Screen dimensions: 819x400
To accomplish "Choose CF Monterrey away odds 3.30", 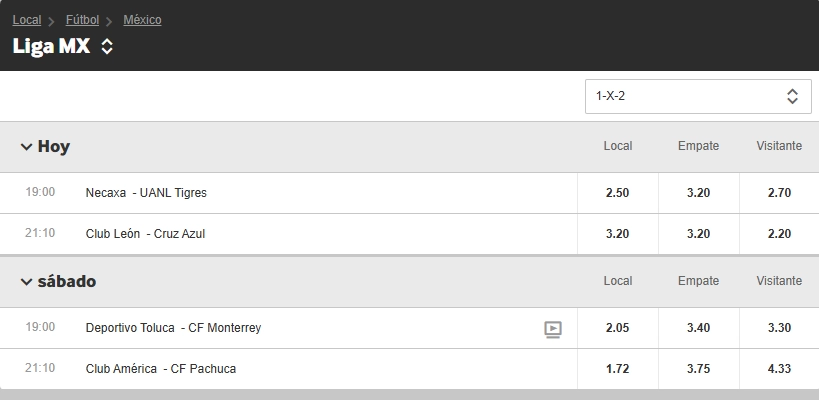I will (x=779, y=328).
